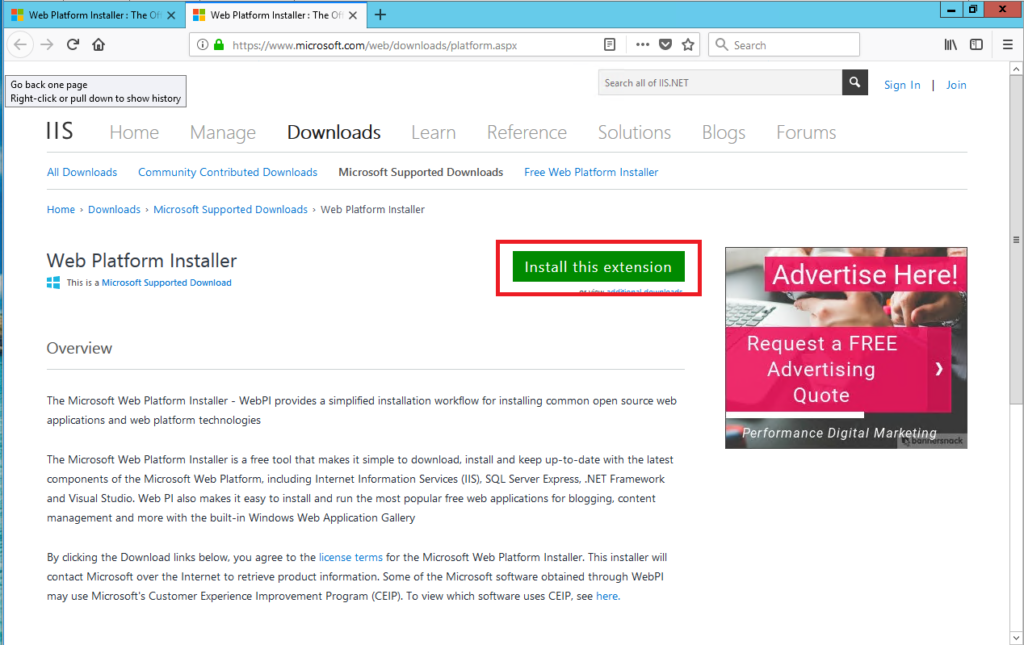Open the browser home page
Viewport: 1024px width, 645px height.
[x=98, y=44]
